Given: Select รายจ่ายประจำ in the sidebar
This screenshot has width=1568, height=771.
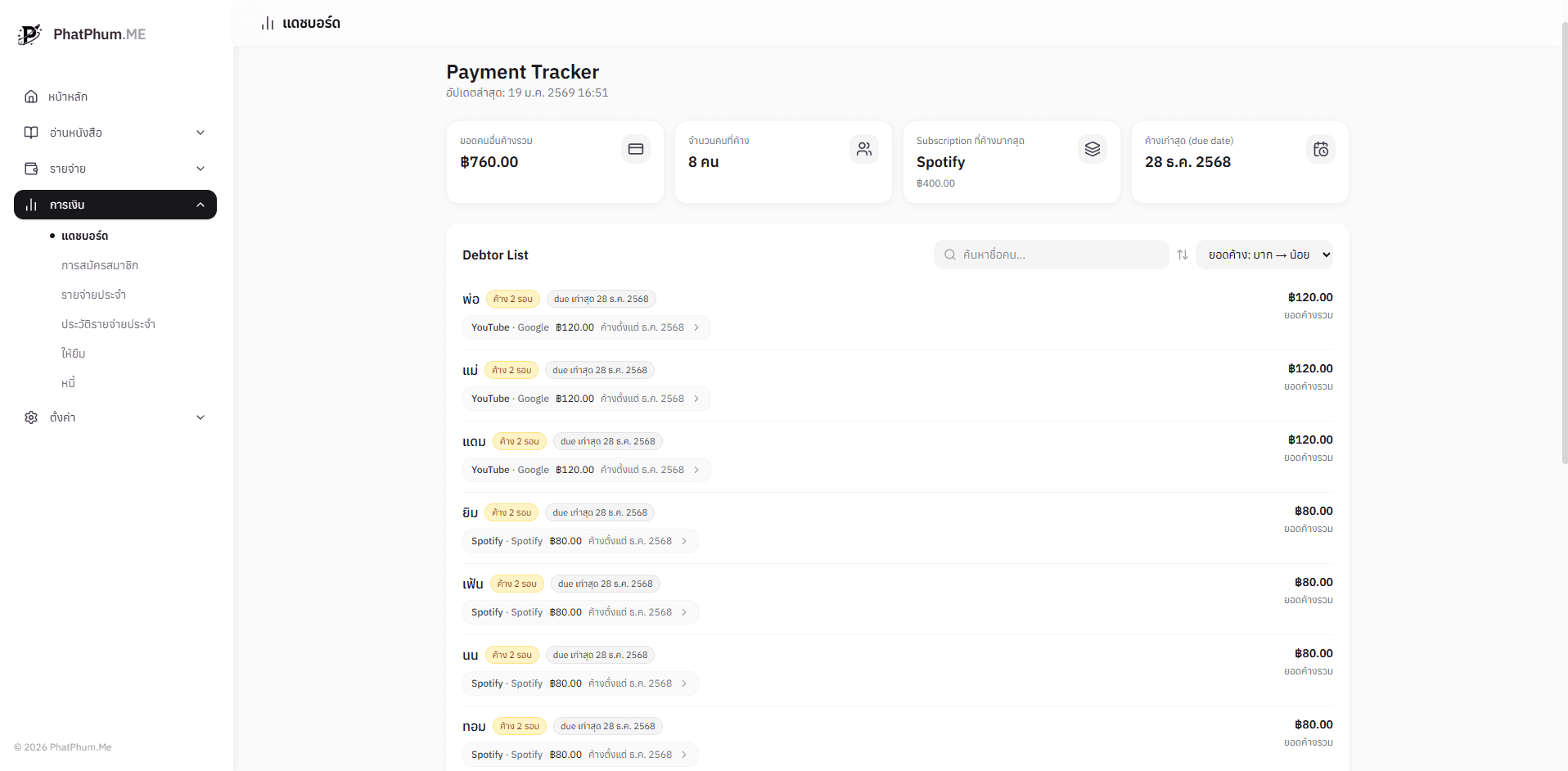Looking at the screenshot, I should [x=93, y=295].
